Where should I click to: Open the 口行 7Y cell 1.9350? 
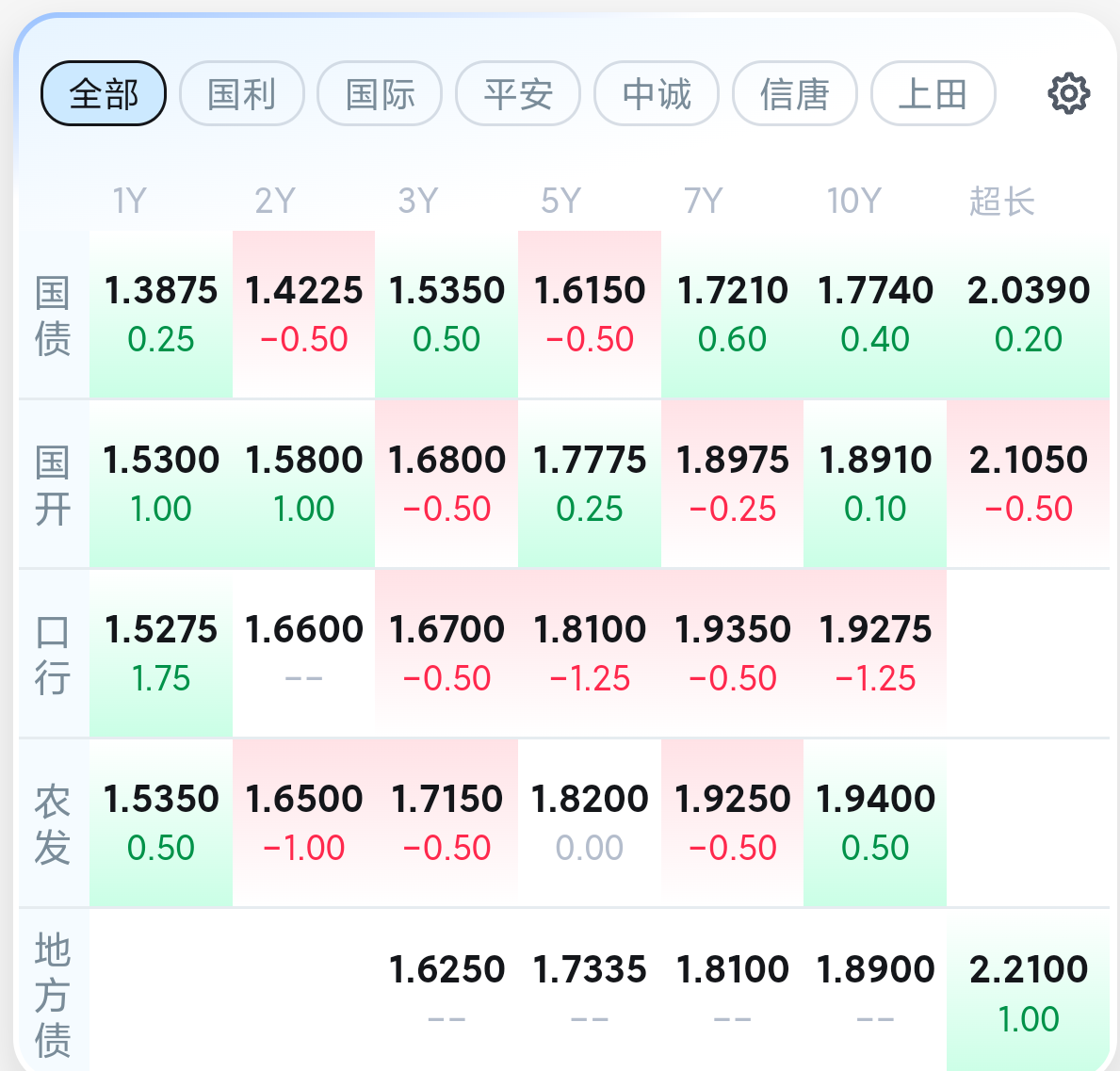click(x=732, y=653)
